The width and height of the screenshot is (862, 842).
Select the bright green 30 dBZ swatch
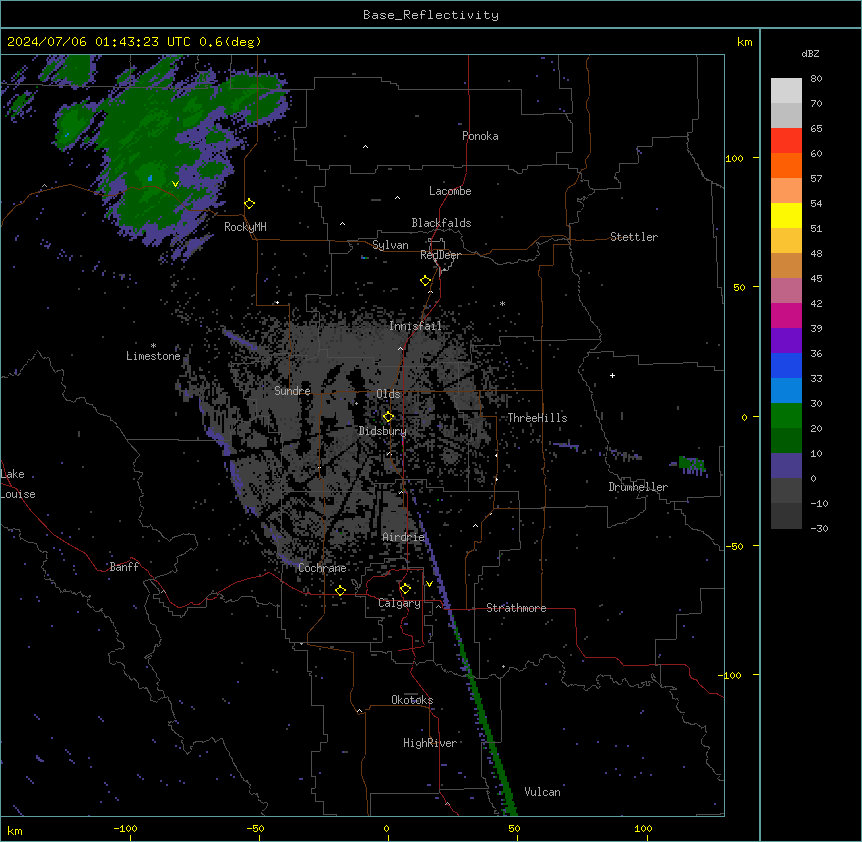[786, 416]
